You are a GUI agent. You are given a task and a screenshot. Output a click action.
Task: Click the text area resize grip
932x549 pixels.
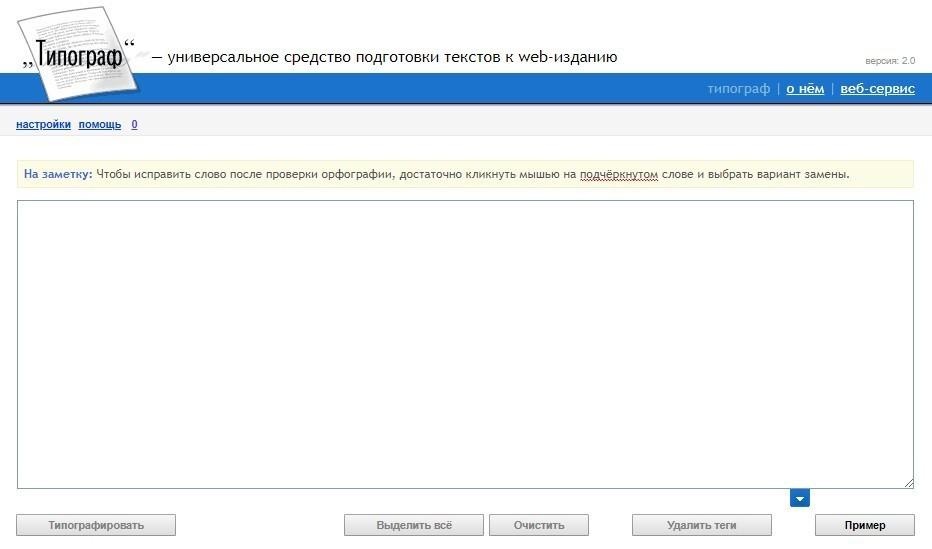(x=908, y=483)
